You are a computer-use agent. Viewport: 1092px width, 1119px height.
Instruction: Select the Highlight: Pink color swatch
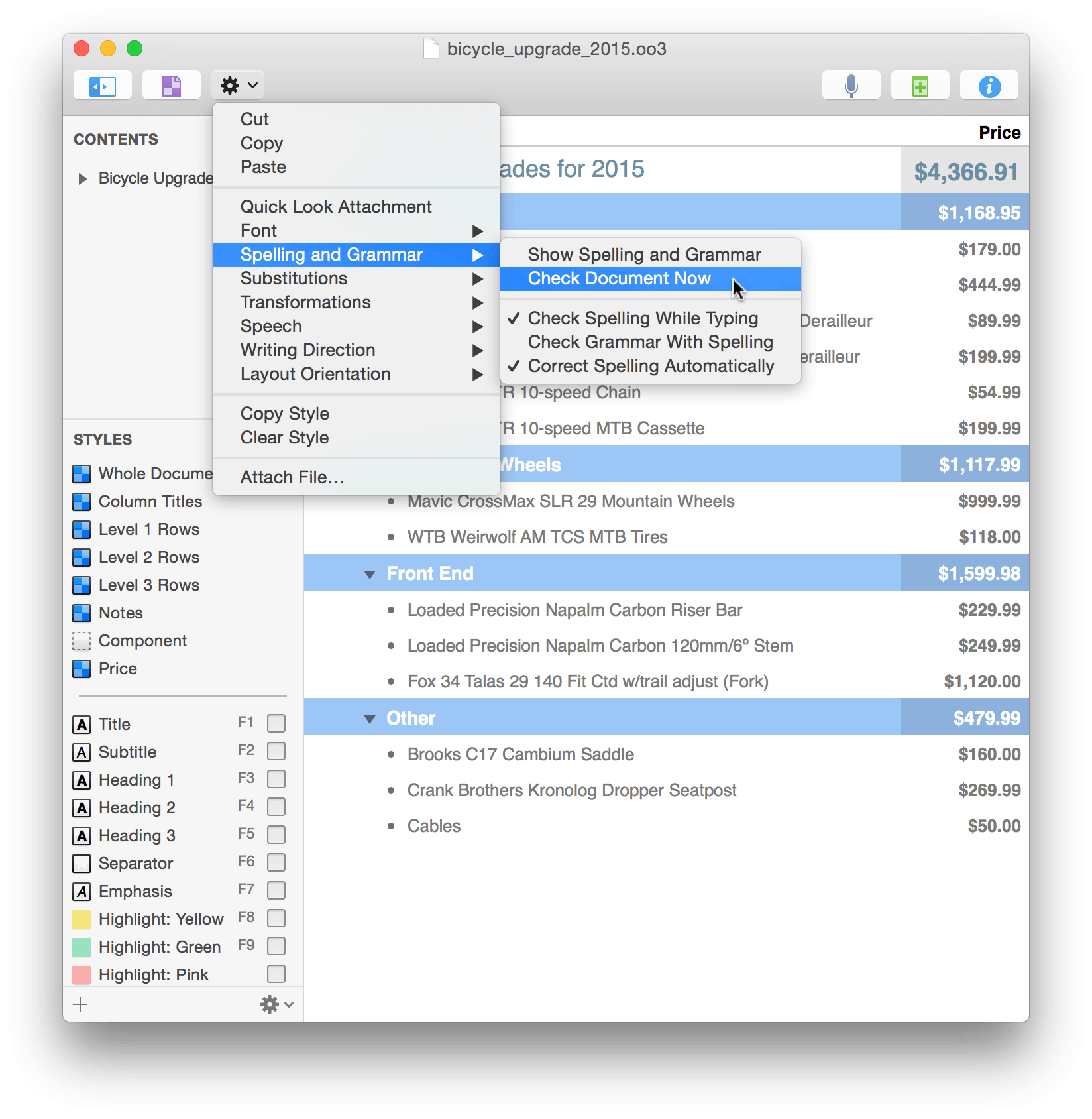point(82,975)
